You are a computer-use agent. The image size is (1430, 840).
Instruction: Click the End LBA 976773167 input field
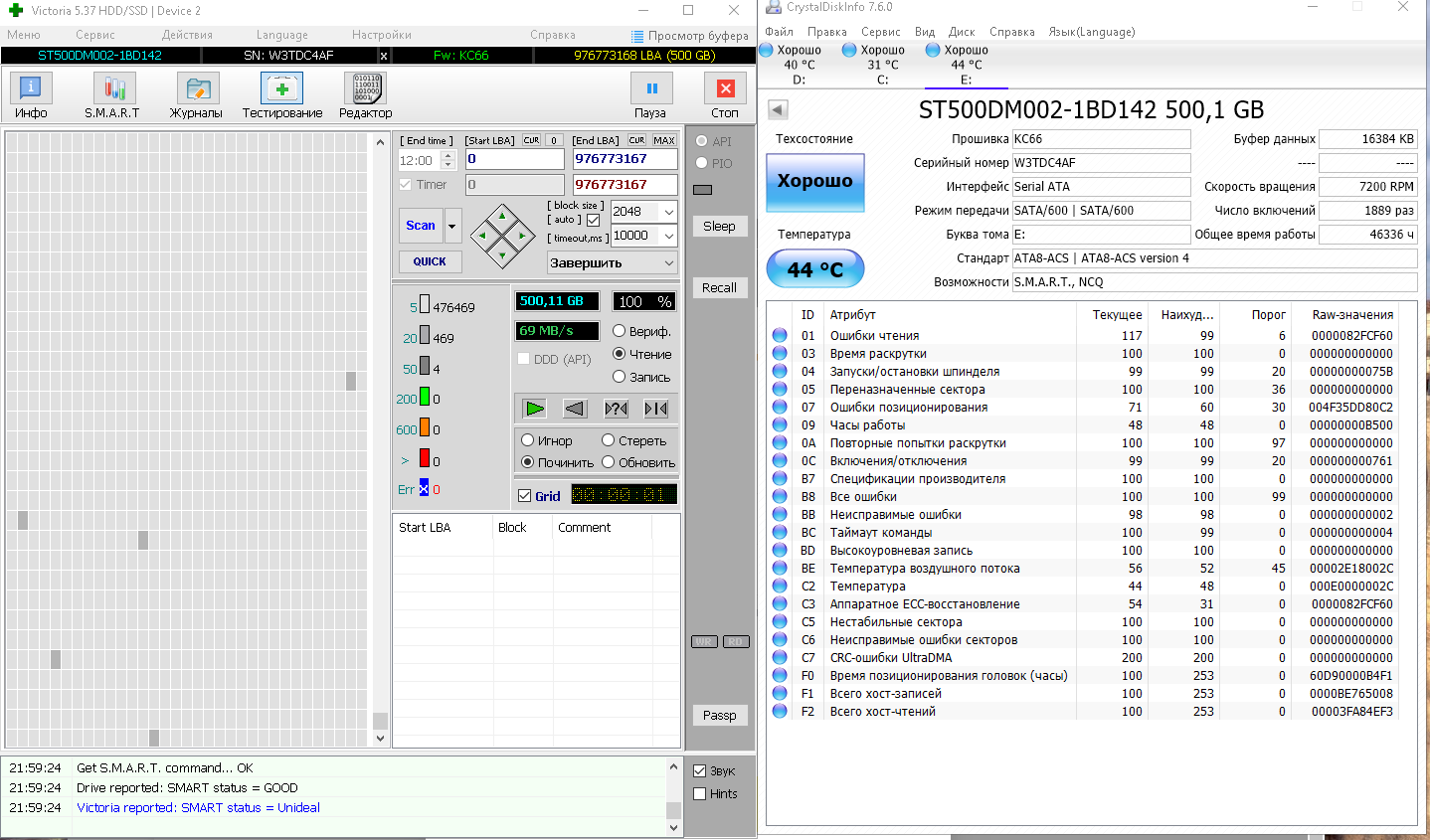(x=626, y=159)
